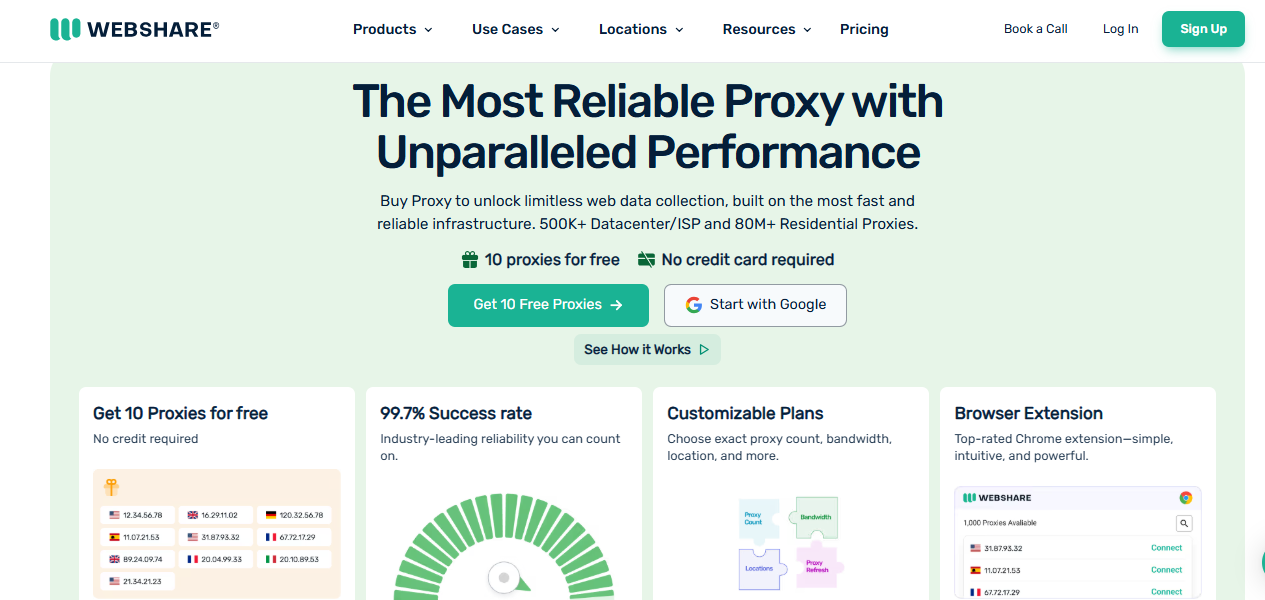Click the Book a Call link
The width and height of the screenshot is (1265, 600).
pos(1035,29)
